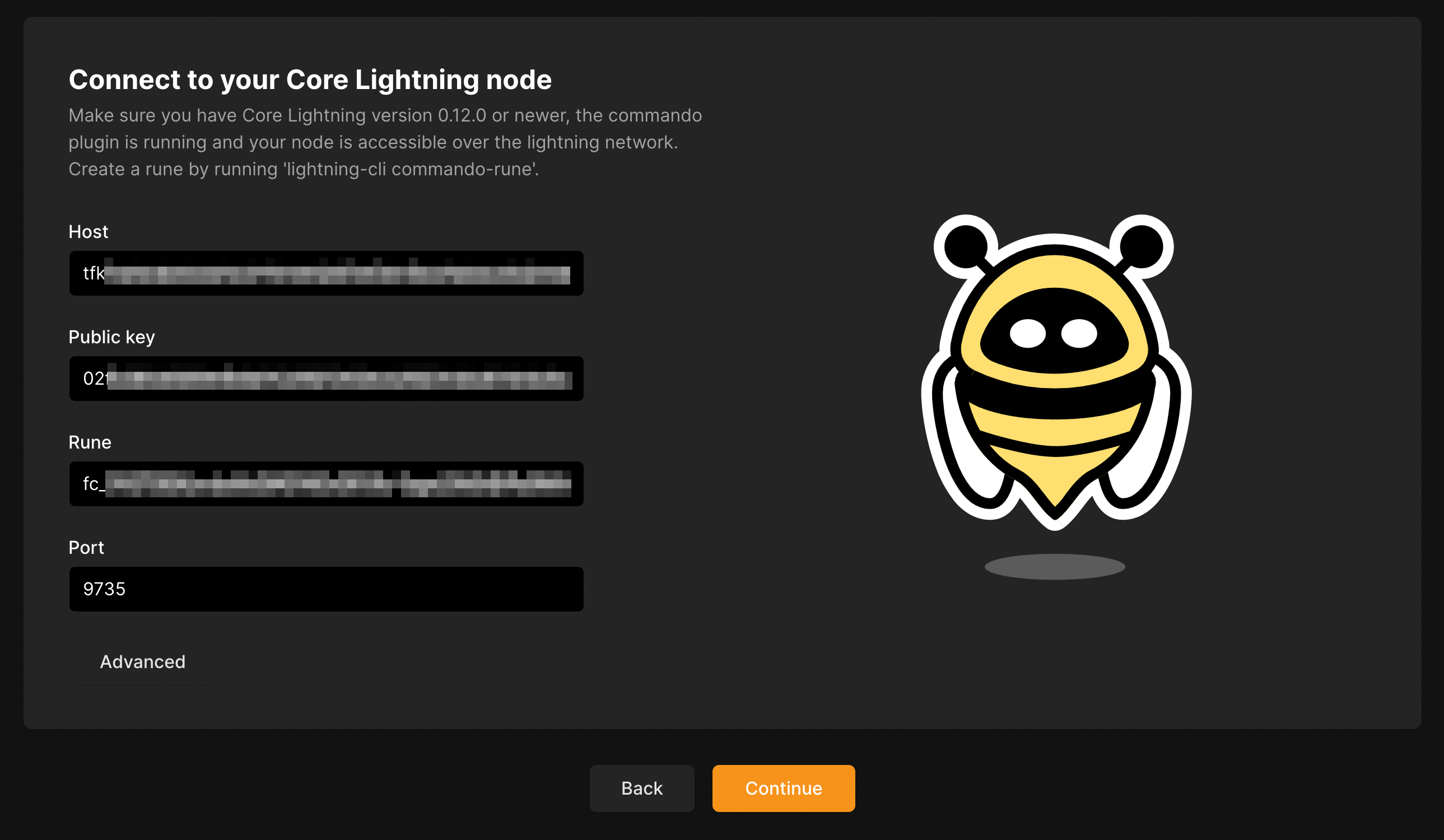Click the 'Connect to your Core Lightning node' heading
Screen dimensions: 1444x840
(310, 80)
